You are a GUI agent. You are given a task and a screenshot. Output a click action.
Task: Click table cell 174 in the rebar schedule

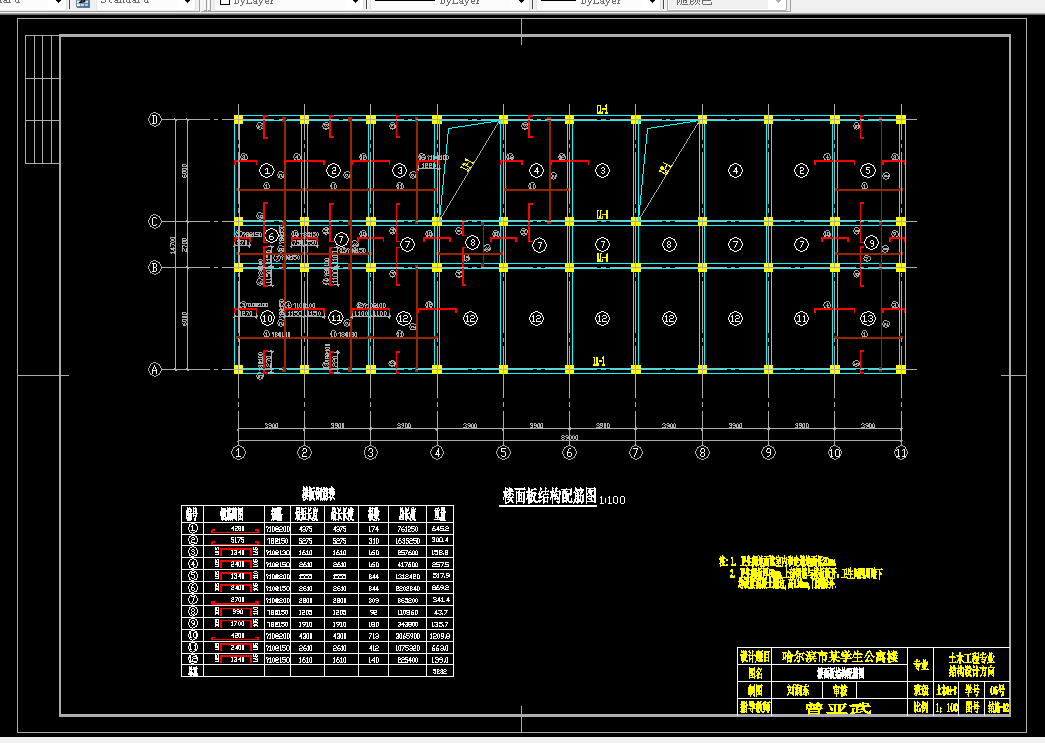[373, 528]
